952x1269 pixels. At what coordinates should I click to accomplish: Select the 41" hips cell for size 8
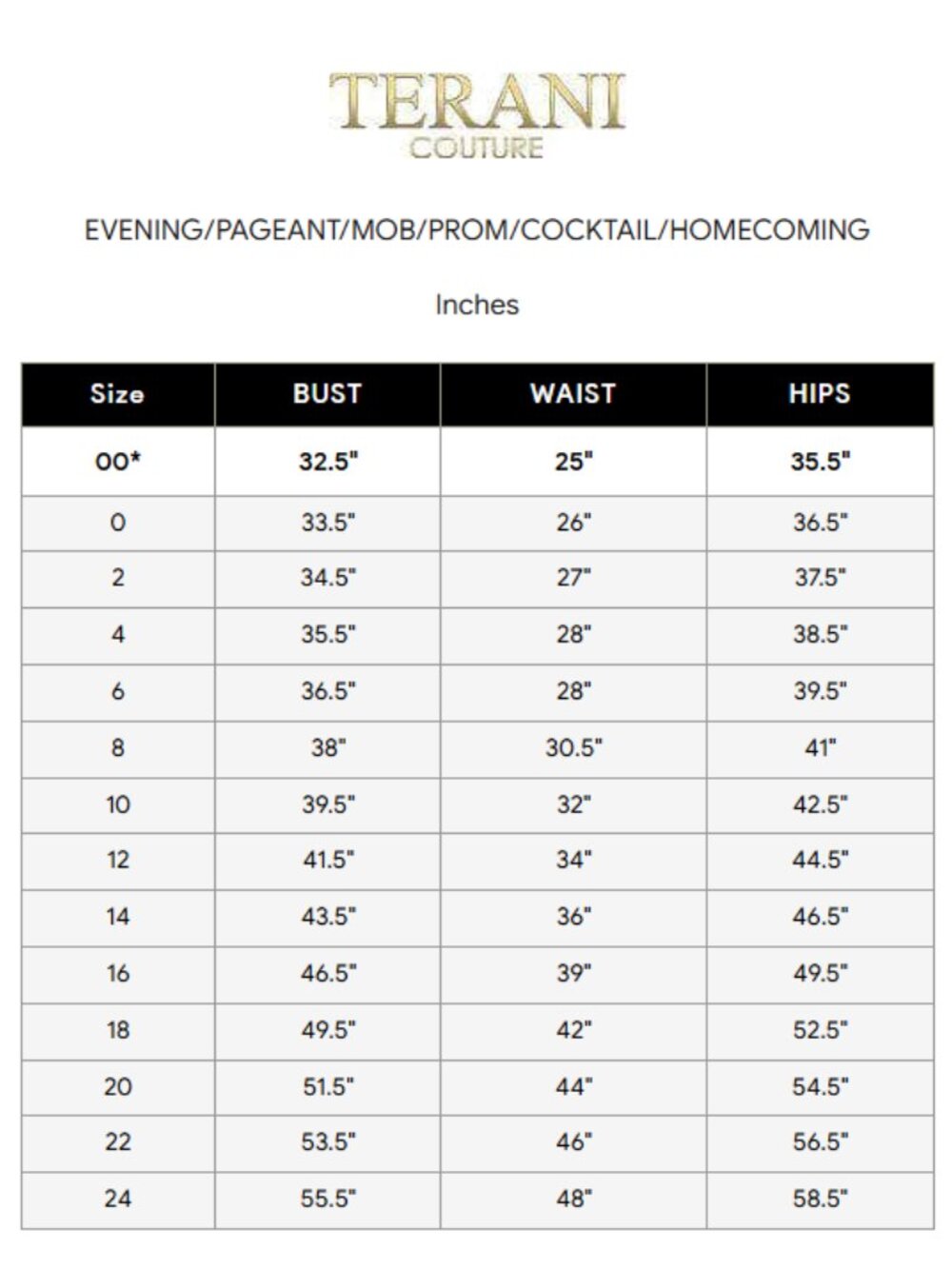(x=819, y=748)
